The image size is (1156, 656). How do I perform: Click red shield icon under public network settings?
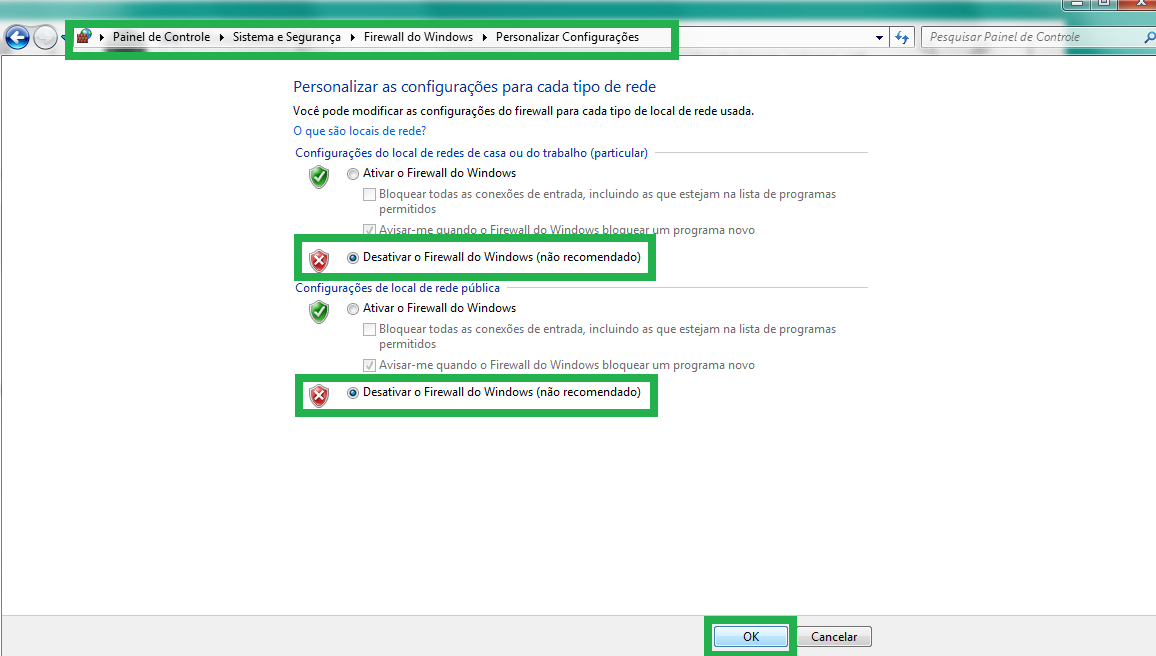point(318,395)
